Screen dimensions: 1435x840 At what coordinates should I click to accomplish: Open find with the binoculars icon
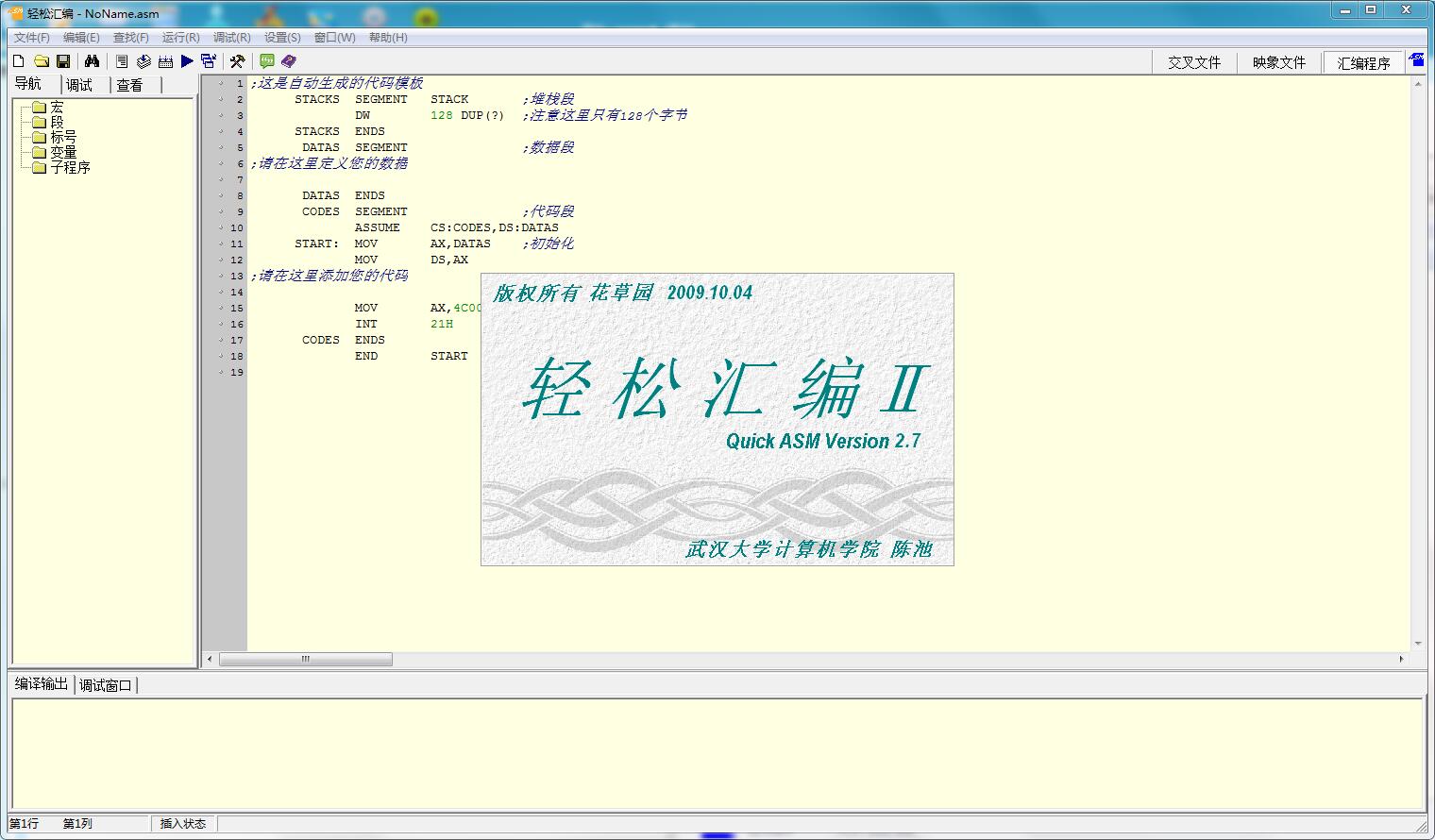[92, 61]
